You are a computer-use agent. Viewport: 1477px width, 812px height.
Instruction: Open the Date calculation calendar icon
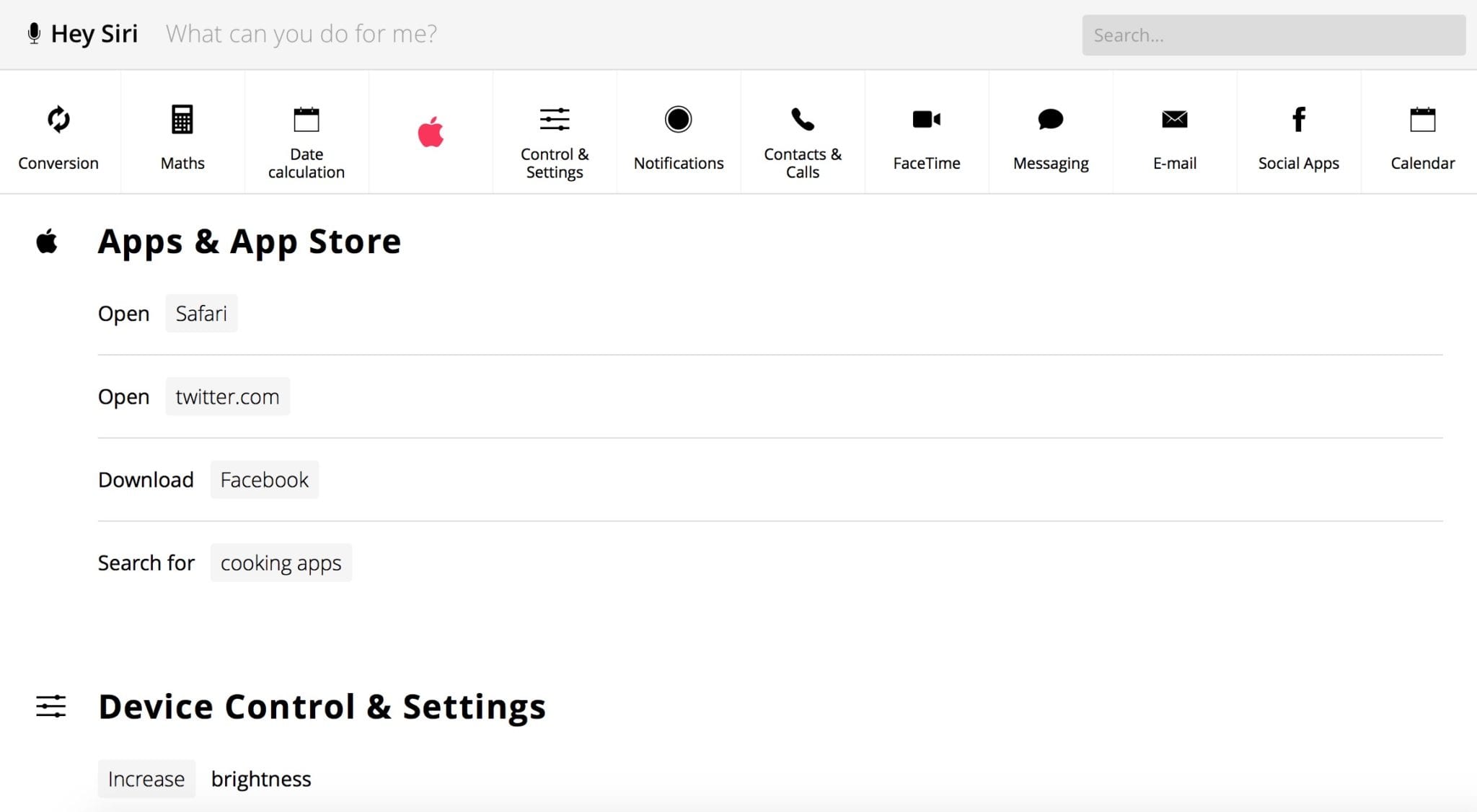click(307, 119)
